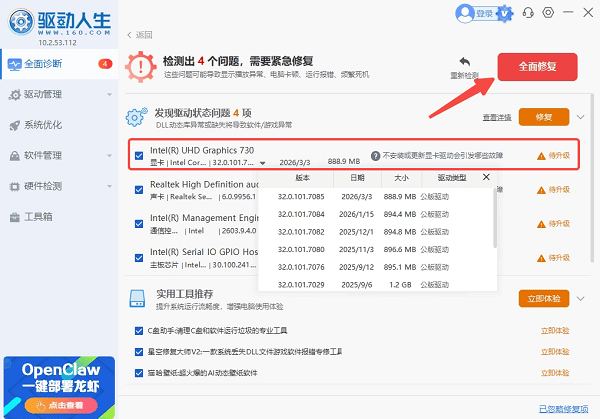600x419 pixels.
Task: Click 立即体验 link for 猫哈壁纸
Action: (x=555, y=373)
